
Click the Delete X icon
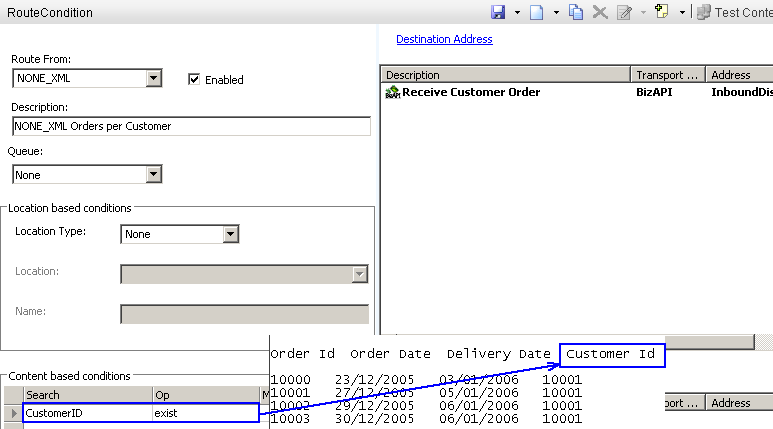pos(600,12)
